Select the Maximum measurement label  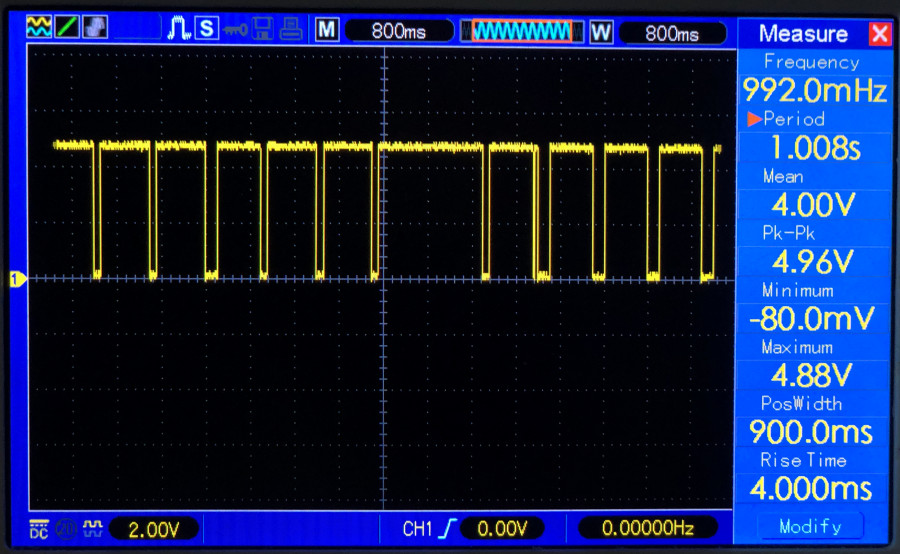click(x=797, y=347)
